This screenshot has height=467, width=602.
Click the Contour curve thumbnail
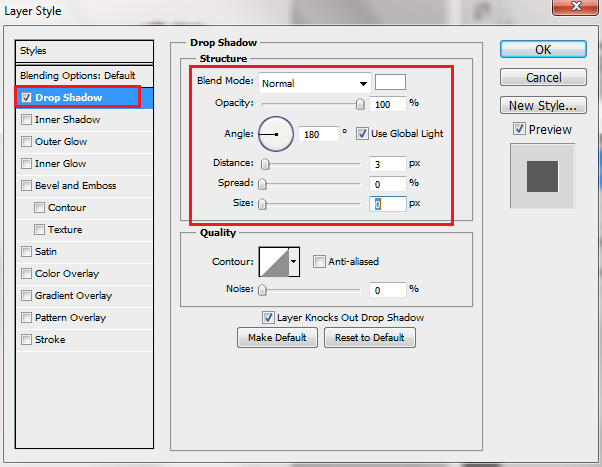[x=274, y=262]
